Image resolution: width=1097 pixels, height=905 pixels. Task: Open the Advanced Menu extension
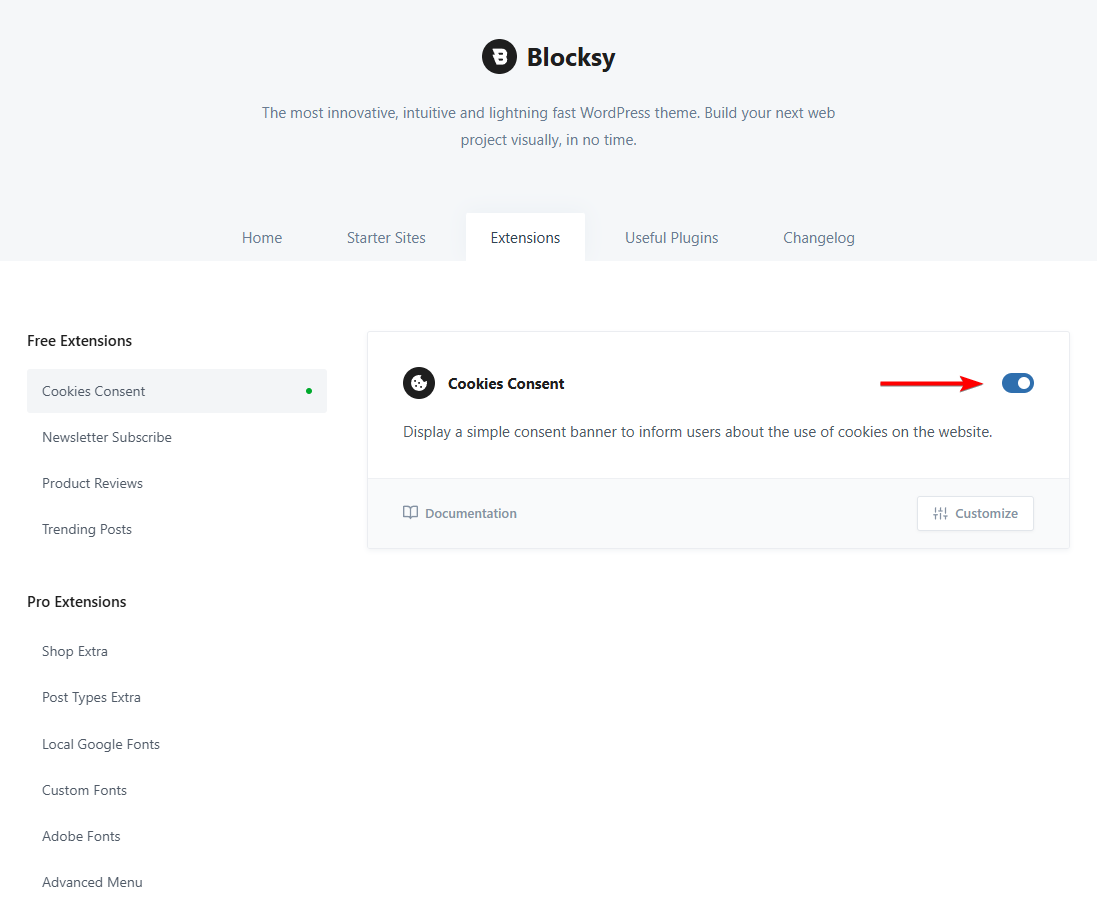coord(92,882)
